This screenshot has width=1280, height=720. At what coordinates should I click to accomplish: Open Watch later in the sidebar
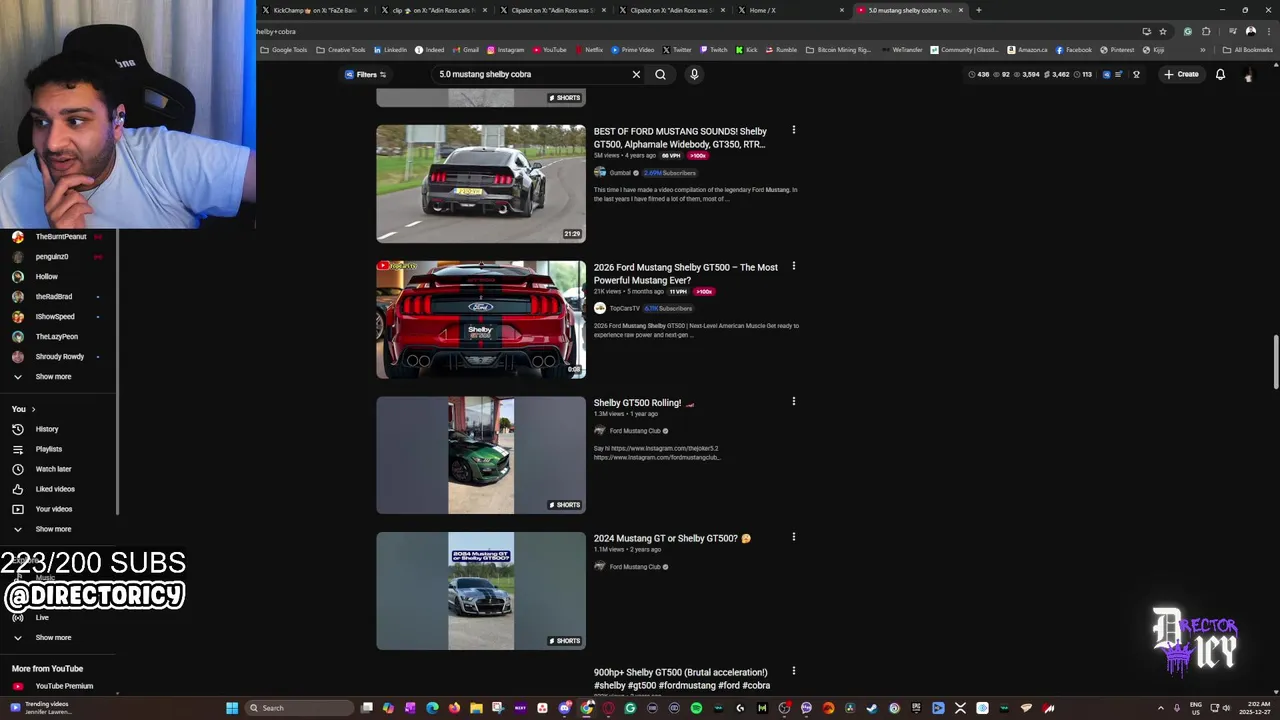click(x=53, y=469)
